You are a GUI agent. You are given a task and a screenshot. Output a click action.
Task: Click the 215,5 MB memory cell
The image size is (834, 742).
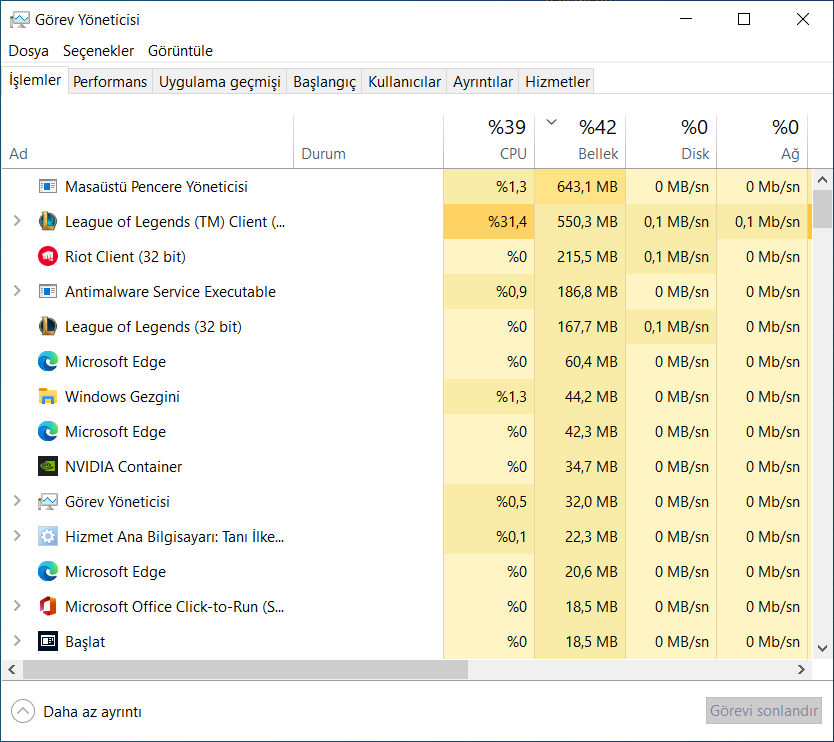click(x=580, y=257)
